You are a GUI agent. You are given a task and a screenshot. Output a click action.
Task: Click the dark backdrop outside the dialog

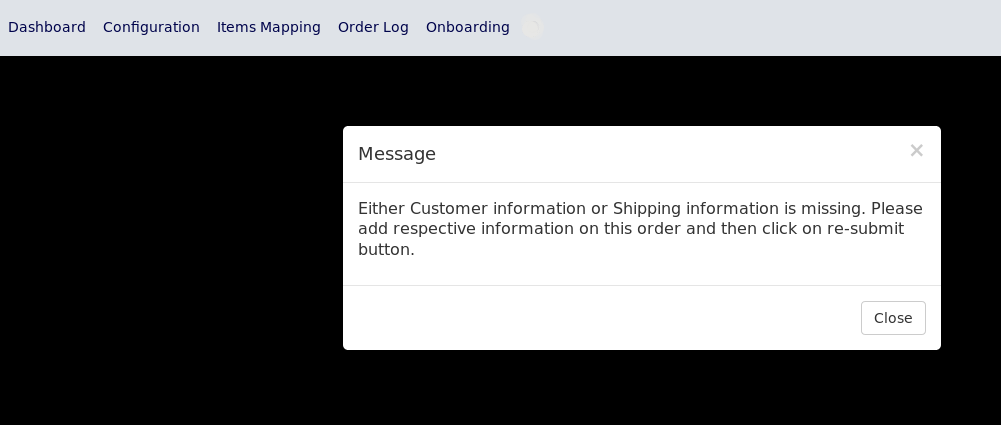[171, 240]
